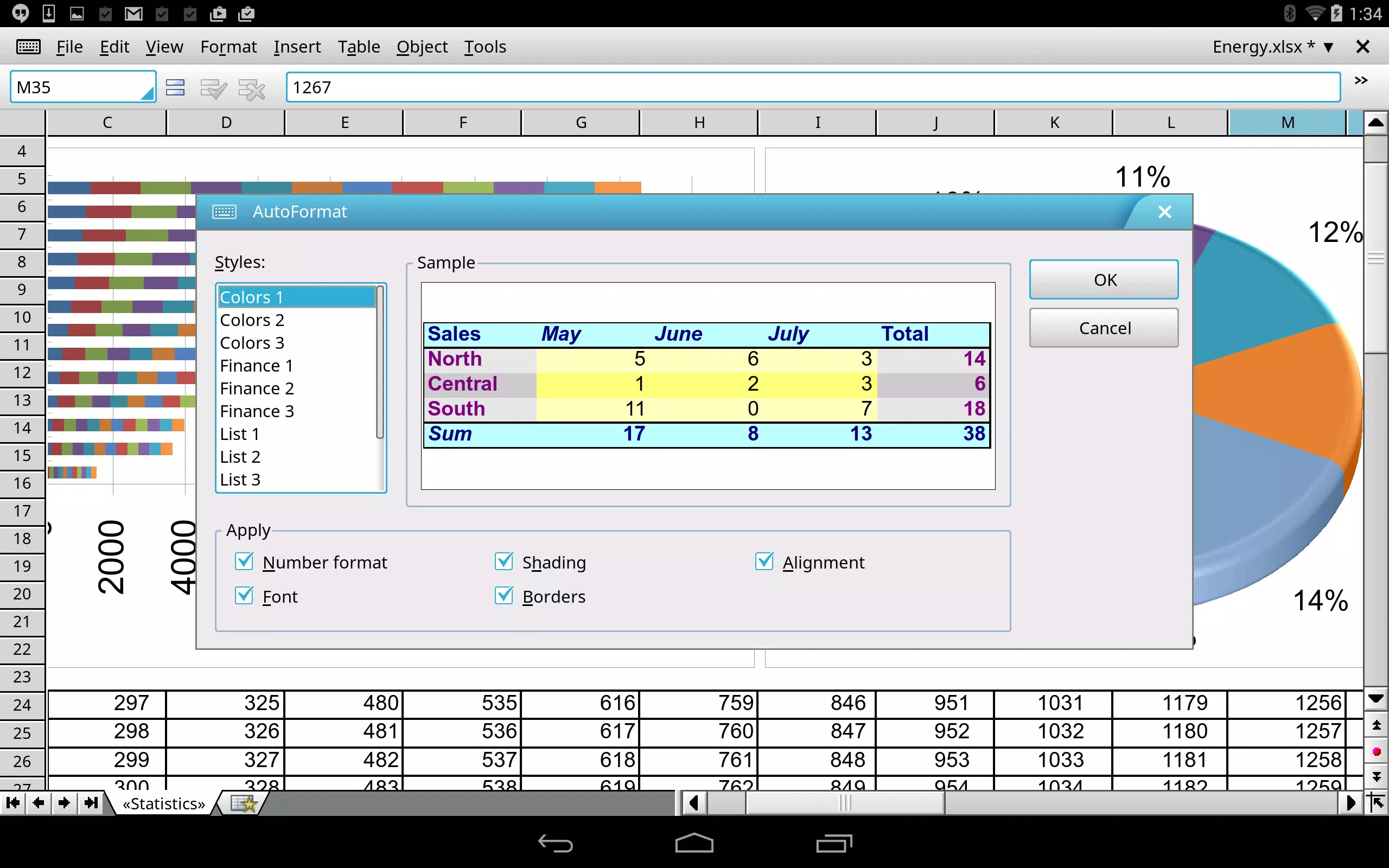The height and width of the screenshot is (868, 1389).
Task: Click the split-window corner icon
Action: pyautogui.click(x=1377, y=802)
